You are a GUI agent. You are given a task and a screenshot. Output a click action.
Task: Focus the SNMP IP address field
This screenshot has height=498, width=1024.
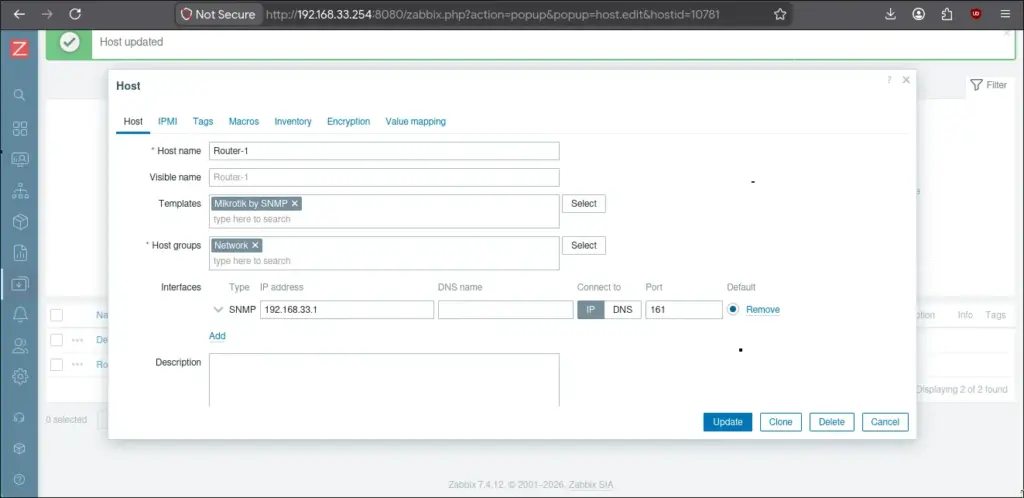pyautogui.click(x=347, y=309)
